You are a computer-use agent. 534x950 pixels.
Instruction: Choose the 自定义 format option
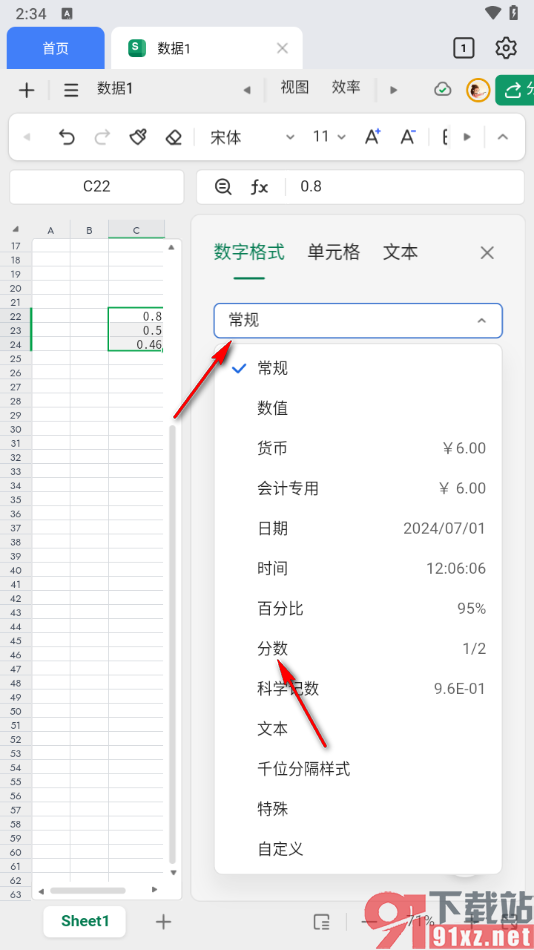tap(358, 849)
